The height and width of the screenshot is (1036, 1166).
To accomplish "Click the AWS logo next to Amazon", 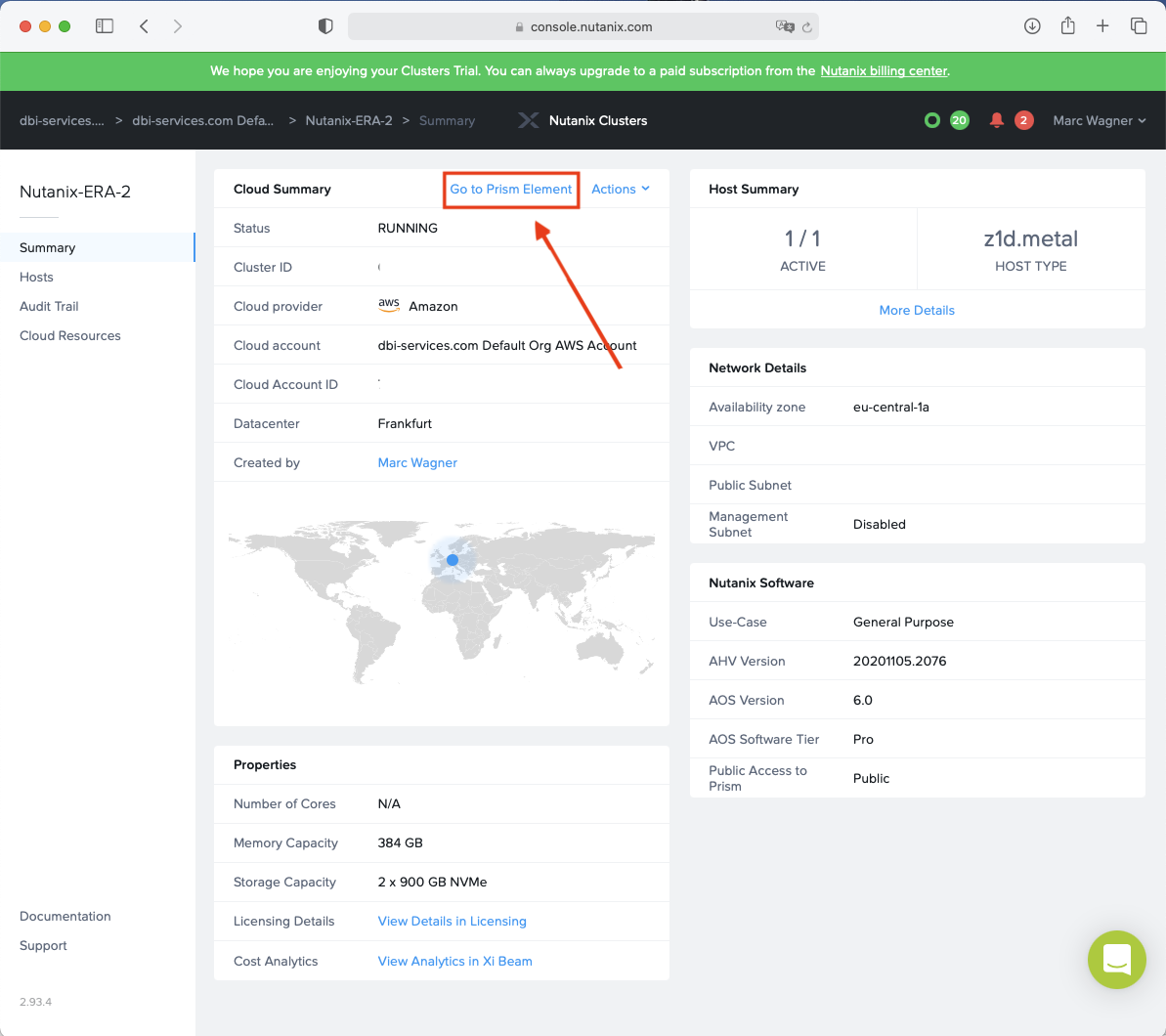I will [x=389, y=305].
